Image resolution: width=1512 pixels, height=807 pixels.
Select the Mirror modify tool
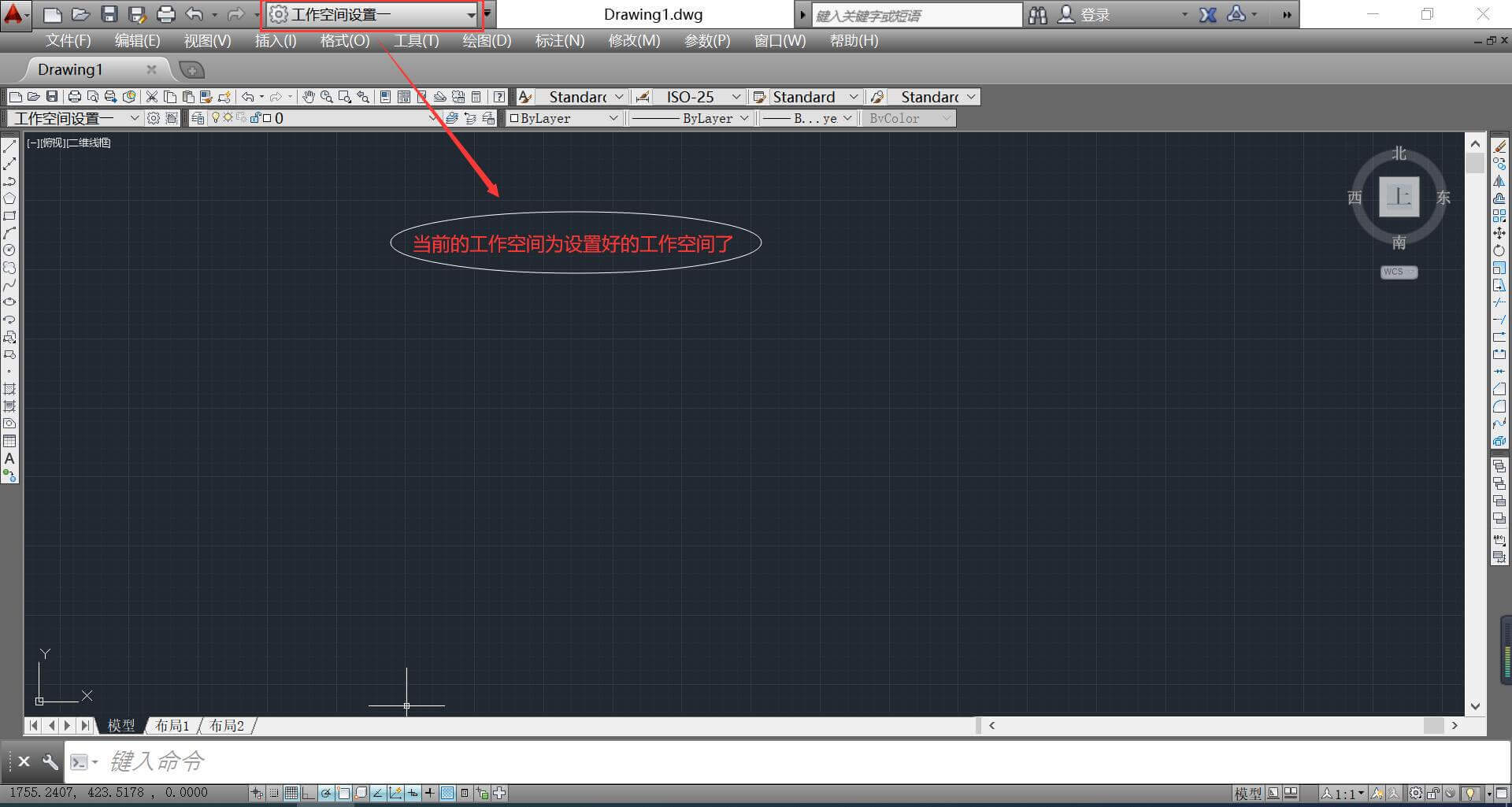click(x=1499, y=180)
